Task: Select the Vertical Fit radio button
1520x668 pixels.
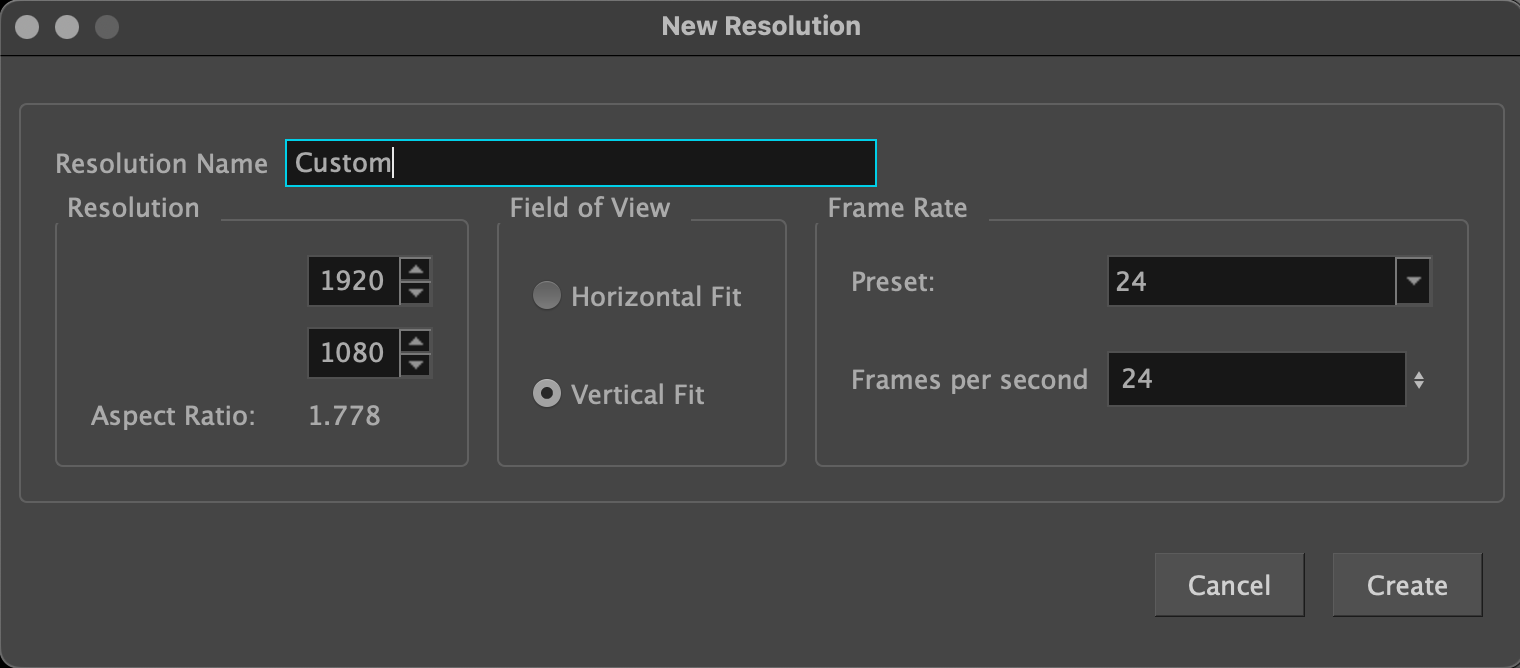Action: [x=546, y=394]
